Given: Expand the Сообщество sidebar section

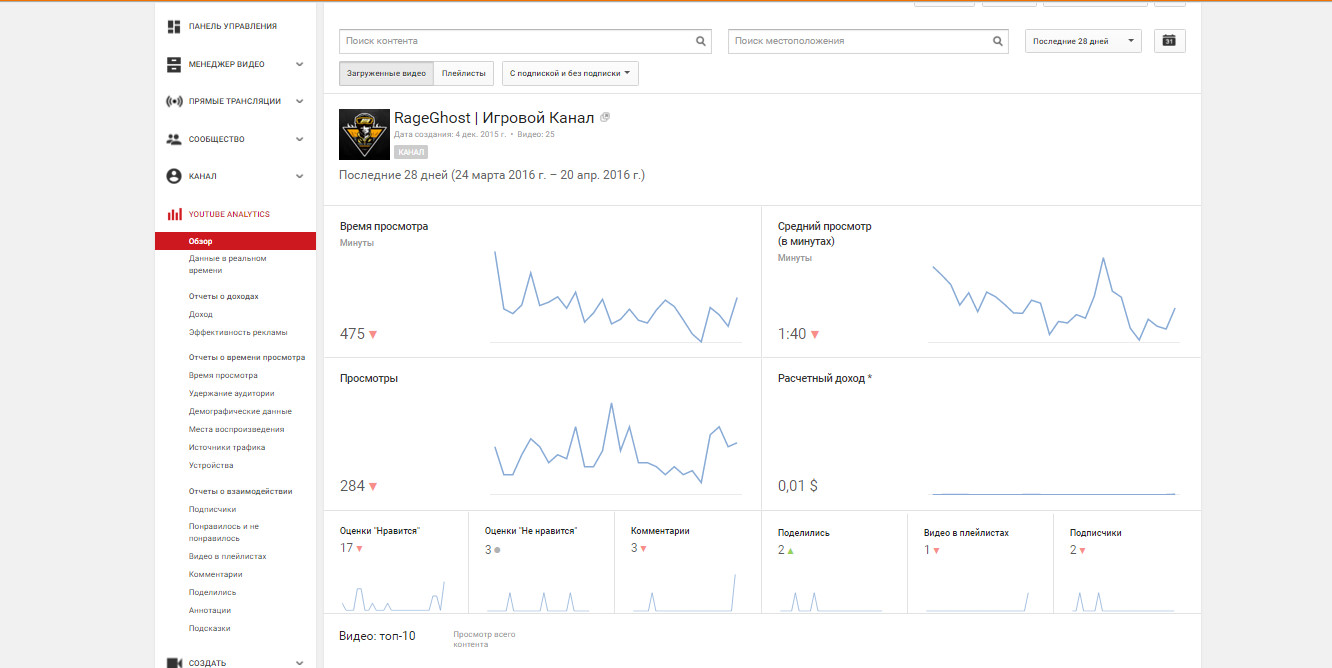Looking at the screenshot, I should [x=300, y=139].
